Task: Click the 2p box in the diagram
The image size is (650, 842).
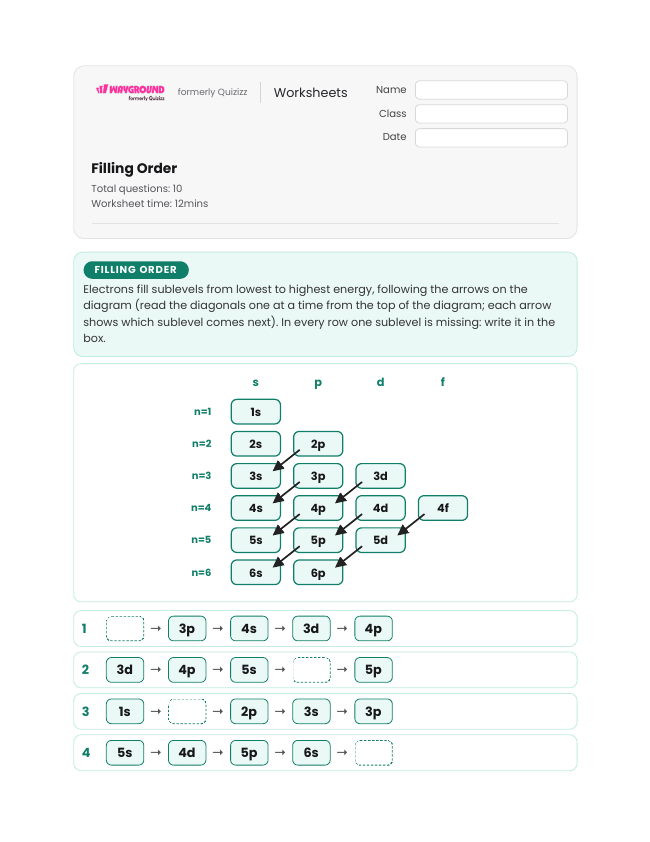Action: (x=318, y=444)
